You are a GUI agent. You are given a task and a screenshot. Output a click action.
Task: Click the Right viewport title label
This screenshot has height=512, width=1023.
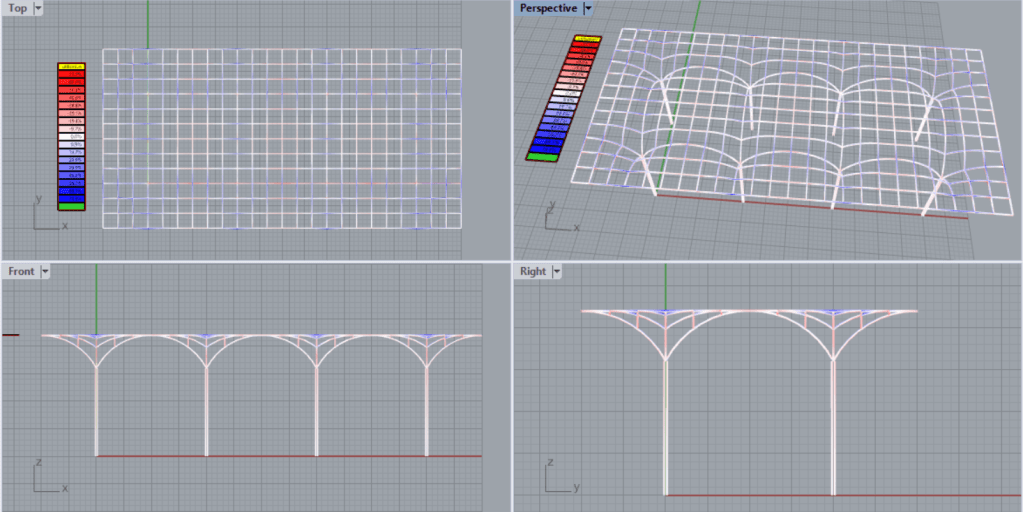tap(532, 271)
